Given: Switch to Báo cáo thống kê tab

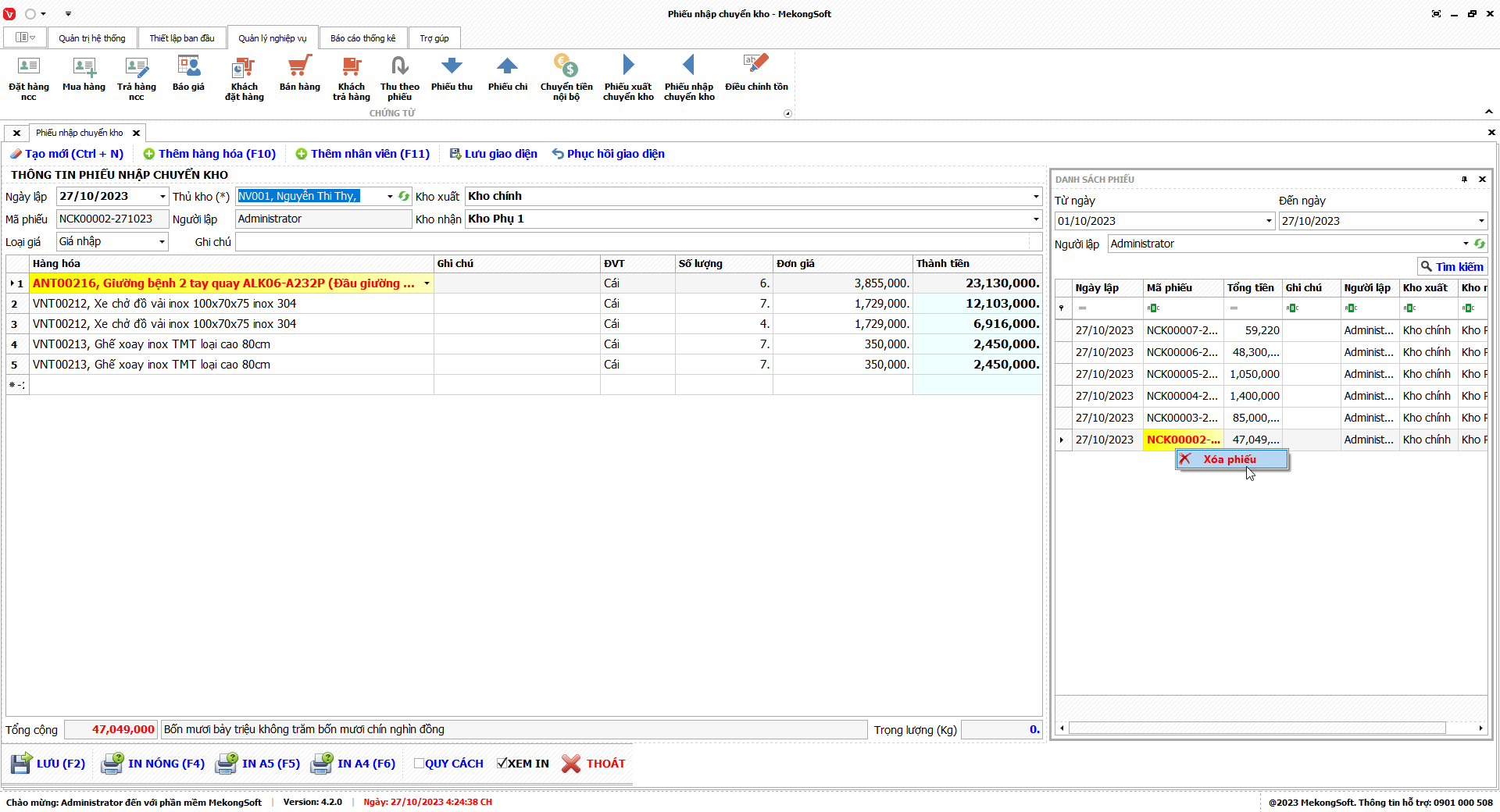Looking at the screenshot, I should pyautogui.click(x=362, y=38).
